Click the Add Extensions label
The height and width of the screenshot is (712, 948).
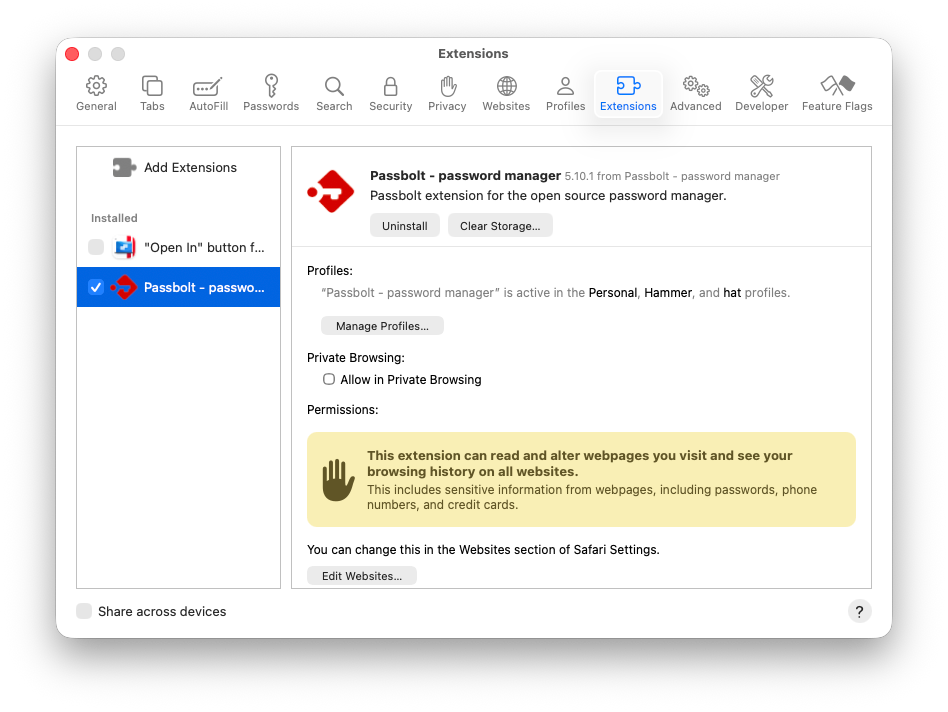(x=190, y=167)
